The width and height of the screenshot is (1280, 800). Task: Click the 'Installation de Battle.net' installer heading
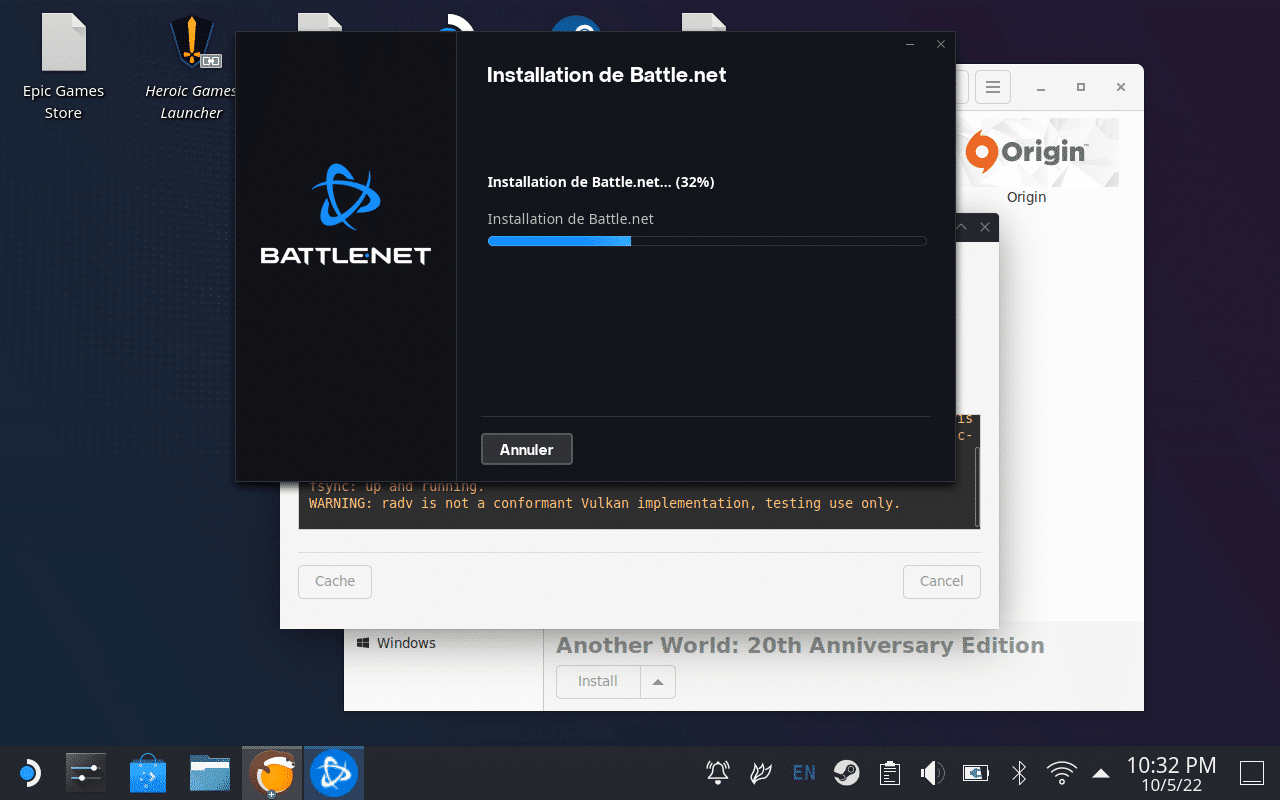click(x=606, y=75)
